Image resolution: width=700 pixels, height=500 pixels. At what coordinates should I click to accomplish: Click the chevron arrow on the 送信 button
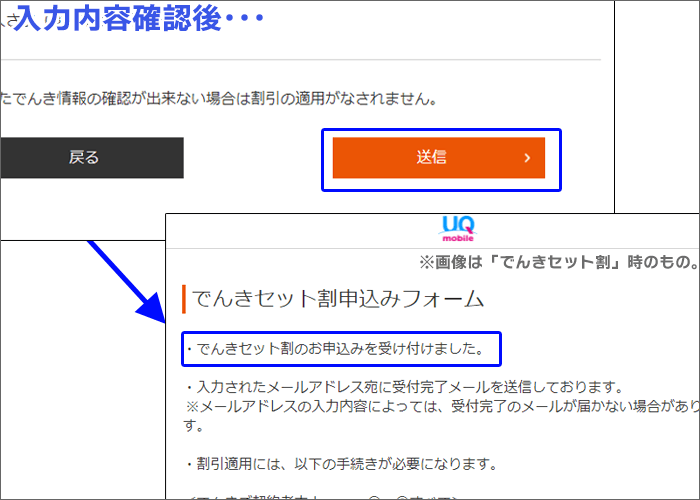pyautogui.click(x=527, y=158)
